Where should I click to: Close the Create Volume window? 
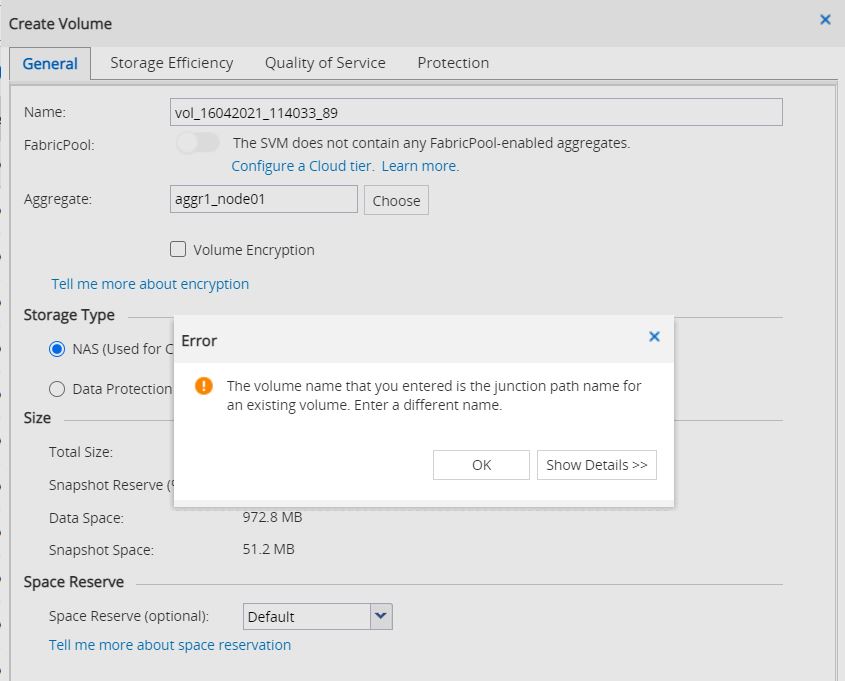[825, 20]
